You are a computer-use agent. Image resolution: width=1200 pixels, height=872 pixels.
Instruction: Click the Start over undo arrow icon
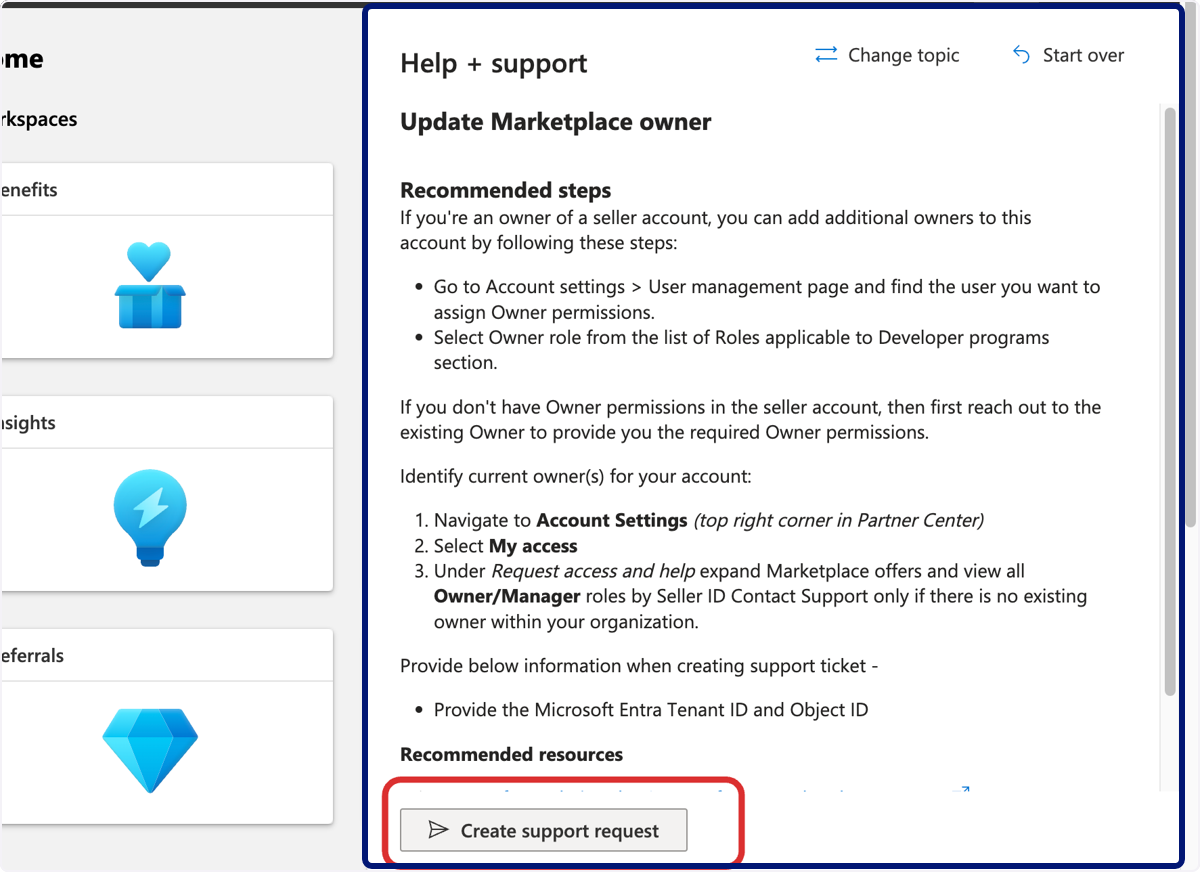coord(1021,55)
